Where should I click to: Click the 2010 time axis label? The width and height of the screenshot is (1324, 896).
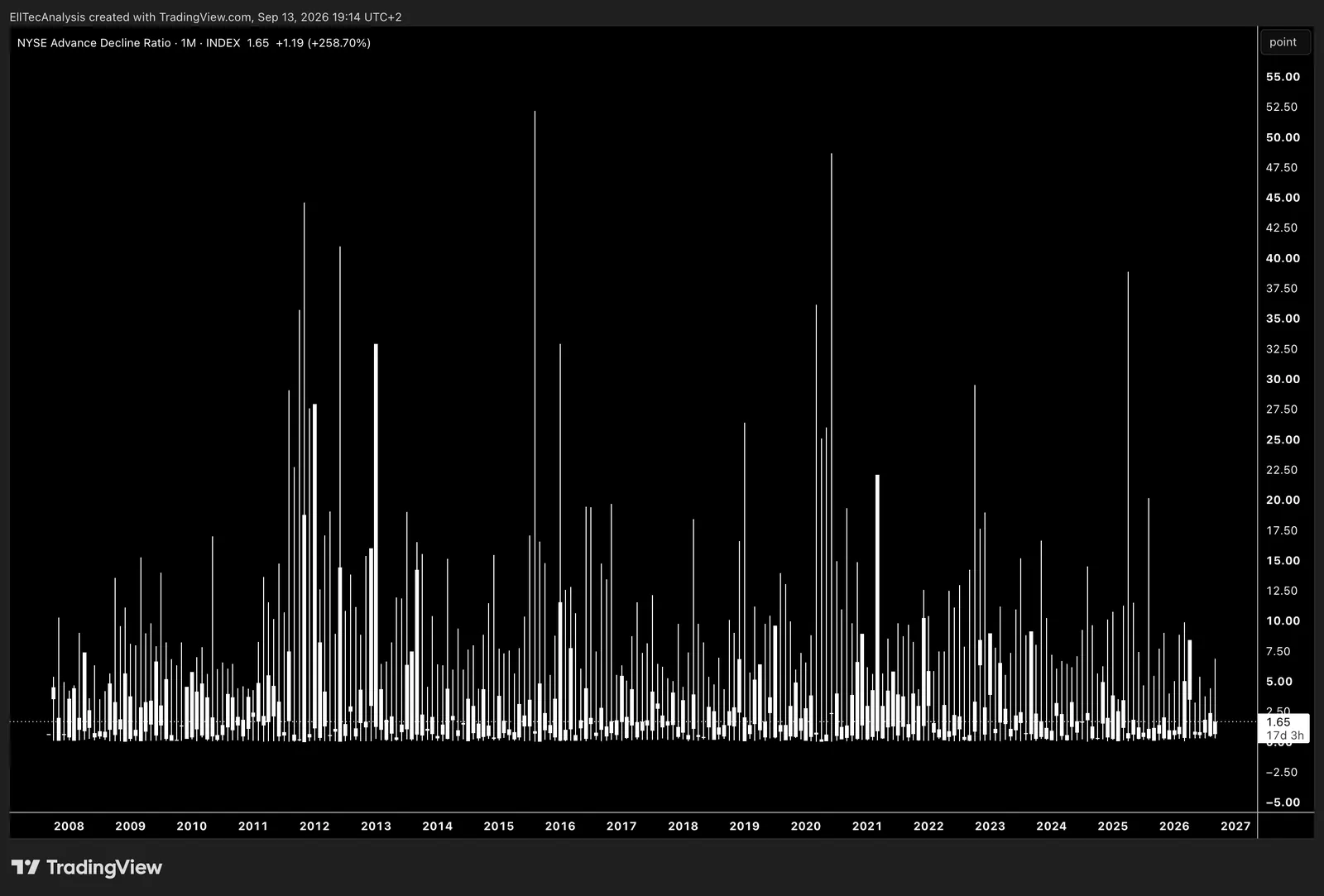192,826
